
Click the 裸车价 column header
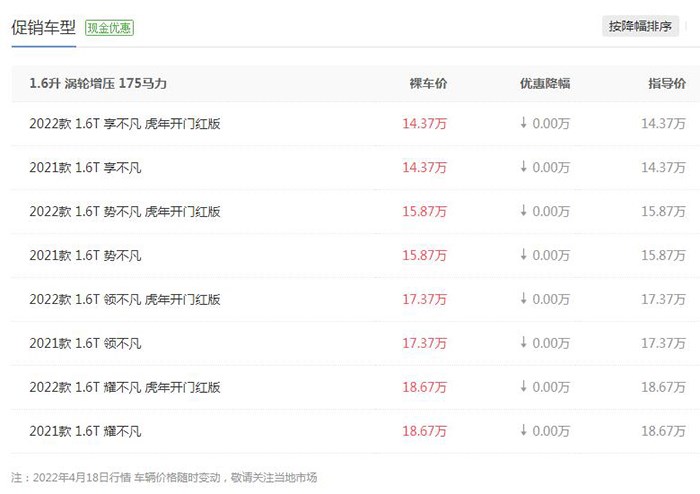click(428, 83)
